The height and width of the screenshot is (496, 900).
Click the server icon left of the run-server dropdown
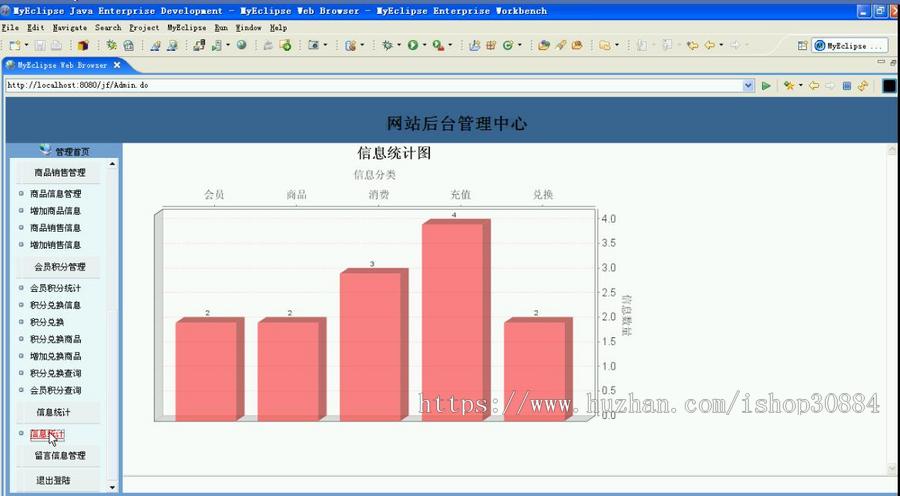pyautogui.click(x=199, y=45)
